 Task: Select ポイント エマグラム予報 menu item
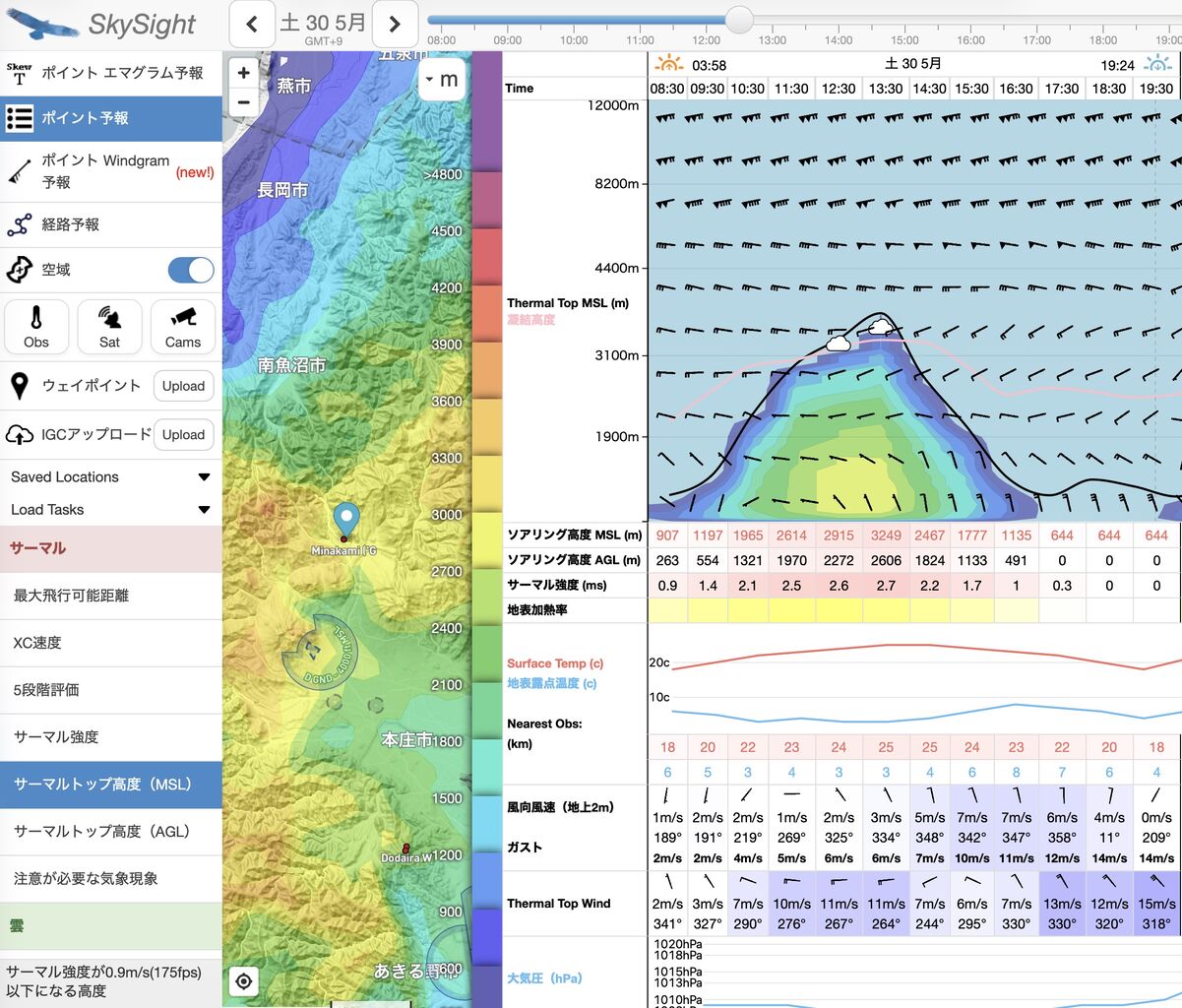tap(111, 74)
